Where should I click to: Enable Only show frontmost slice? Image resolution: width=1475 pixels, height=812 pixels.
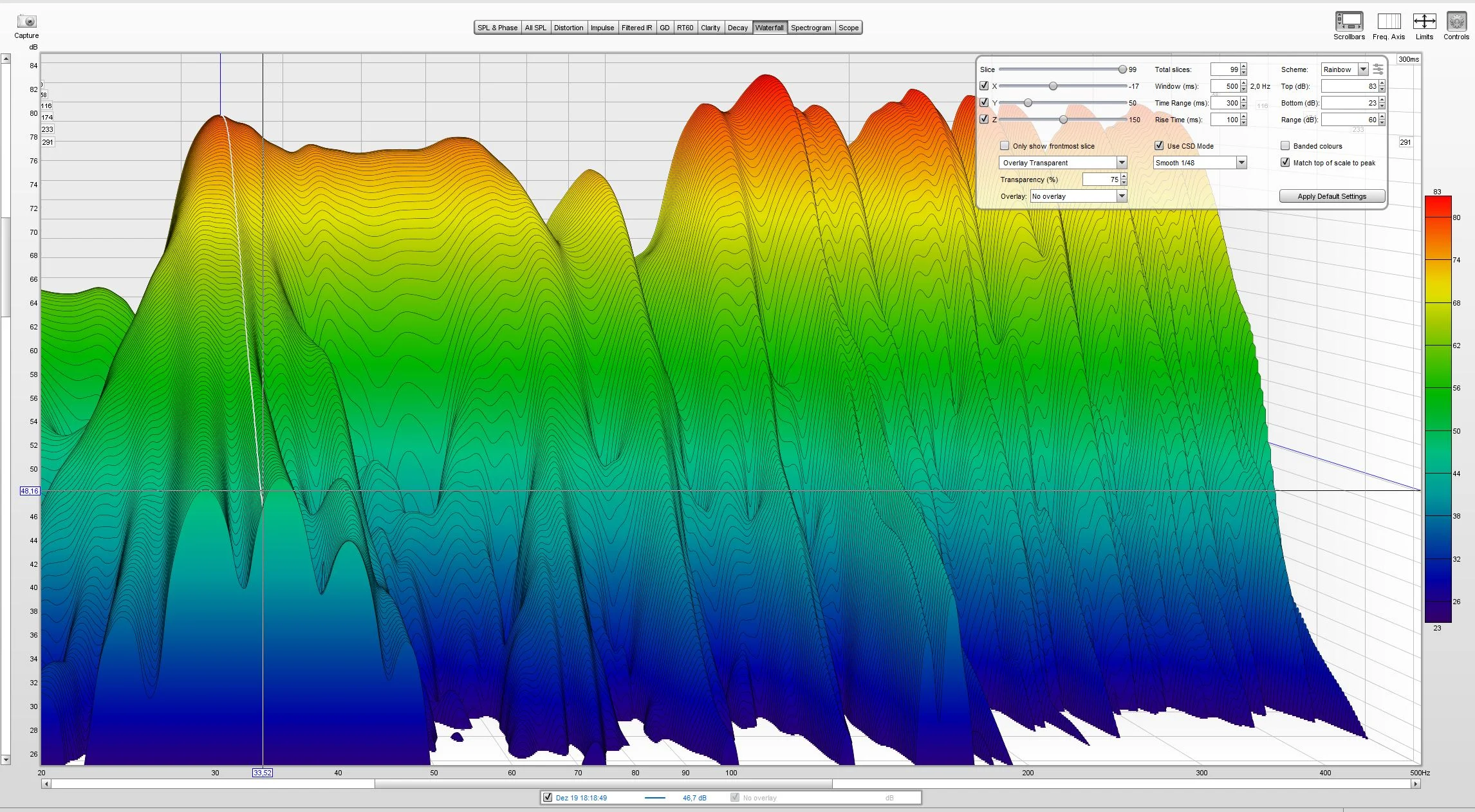pyautogui.click(x=1005, y=146)
